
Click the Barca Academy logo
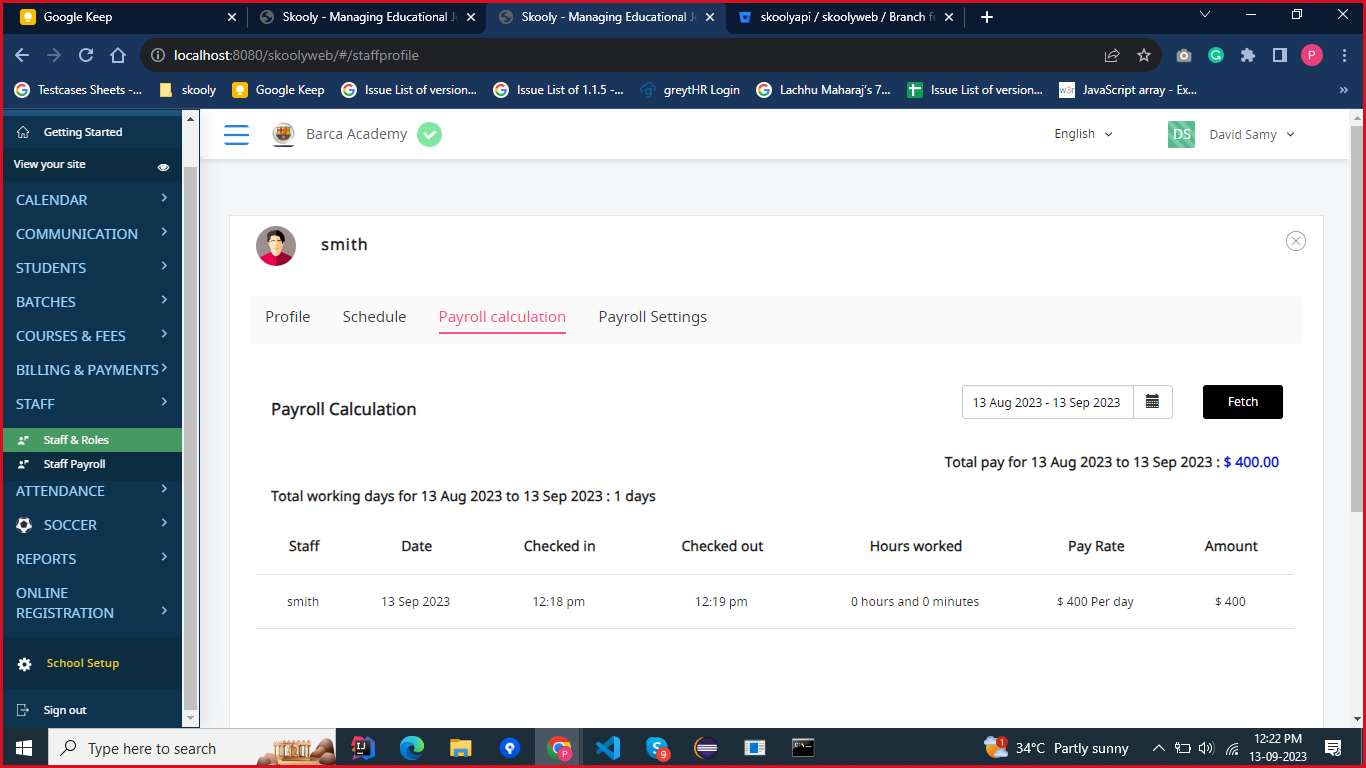(x=284, y=134)
